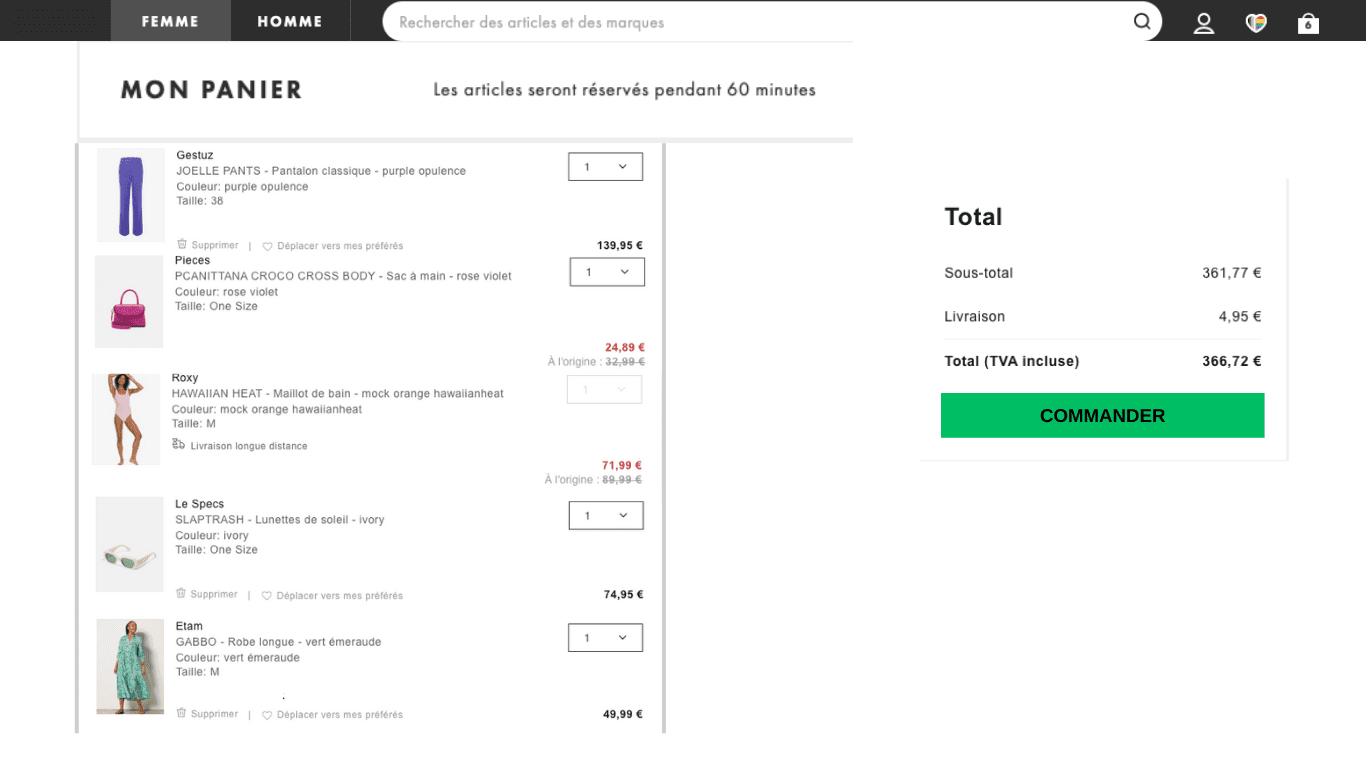Click struck-through original price 32,99 €

[x=625, y=362]
